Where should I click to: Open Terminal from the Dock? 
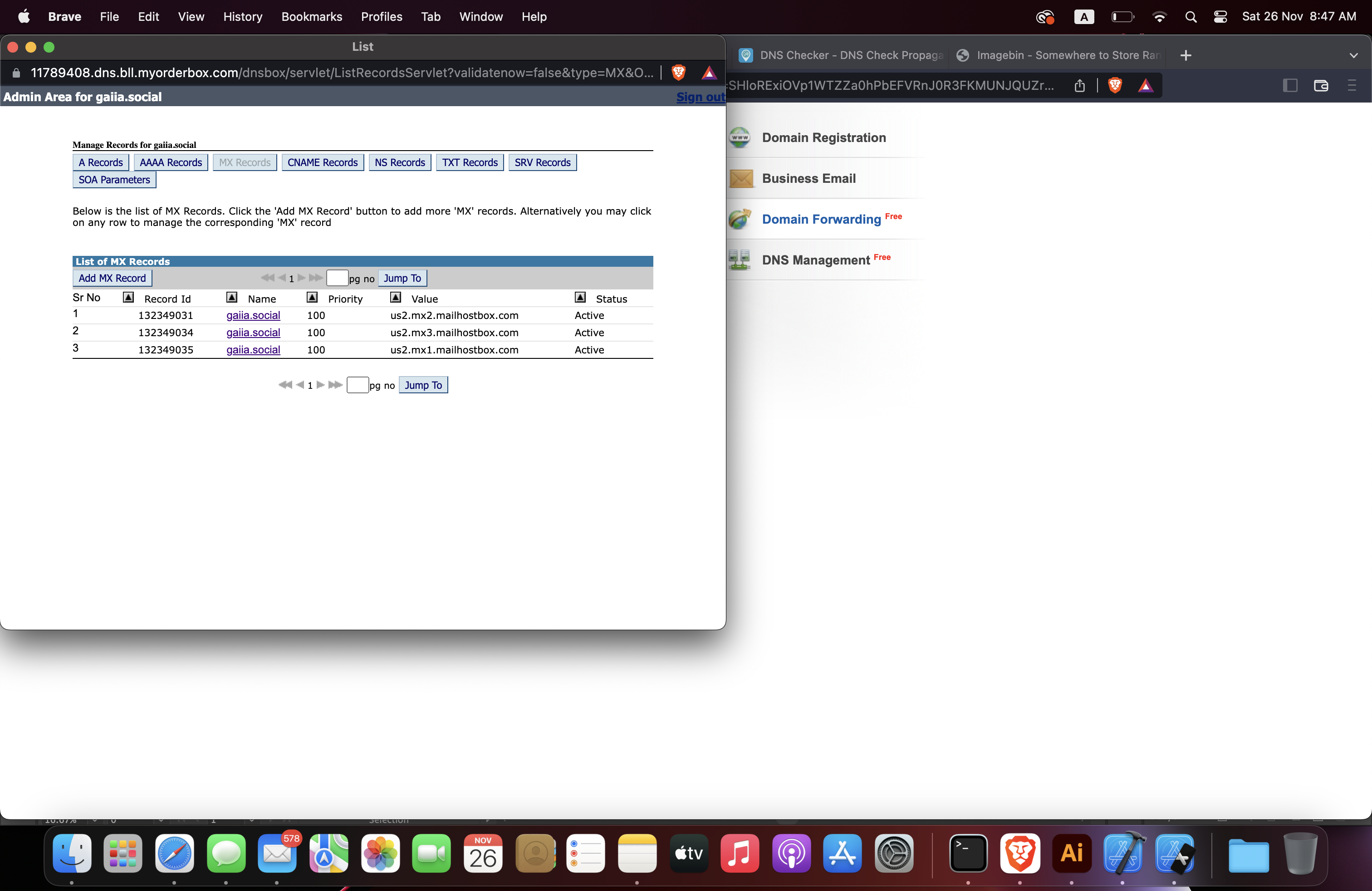(x=969, y=853)
